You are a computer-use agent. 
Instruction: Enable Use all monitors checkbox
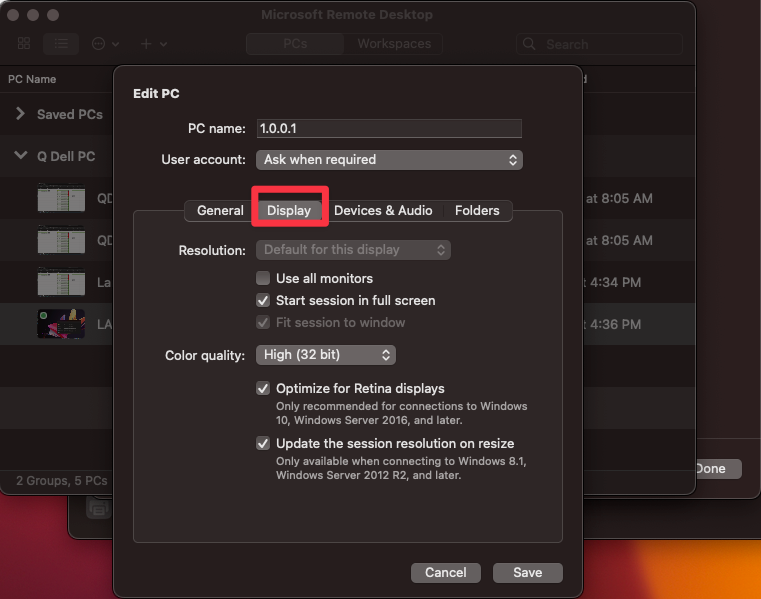263,278
